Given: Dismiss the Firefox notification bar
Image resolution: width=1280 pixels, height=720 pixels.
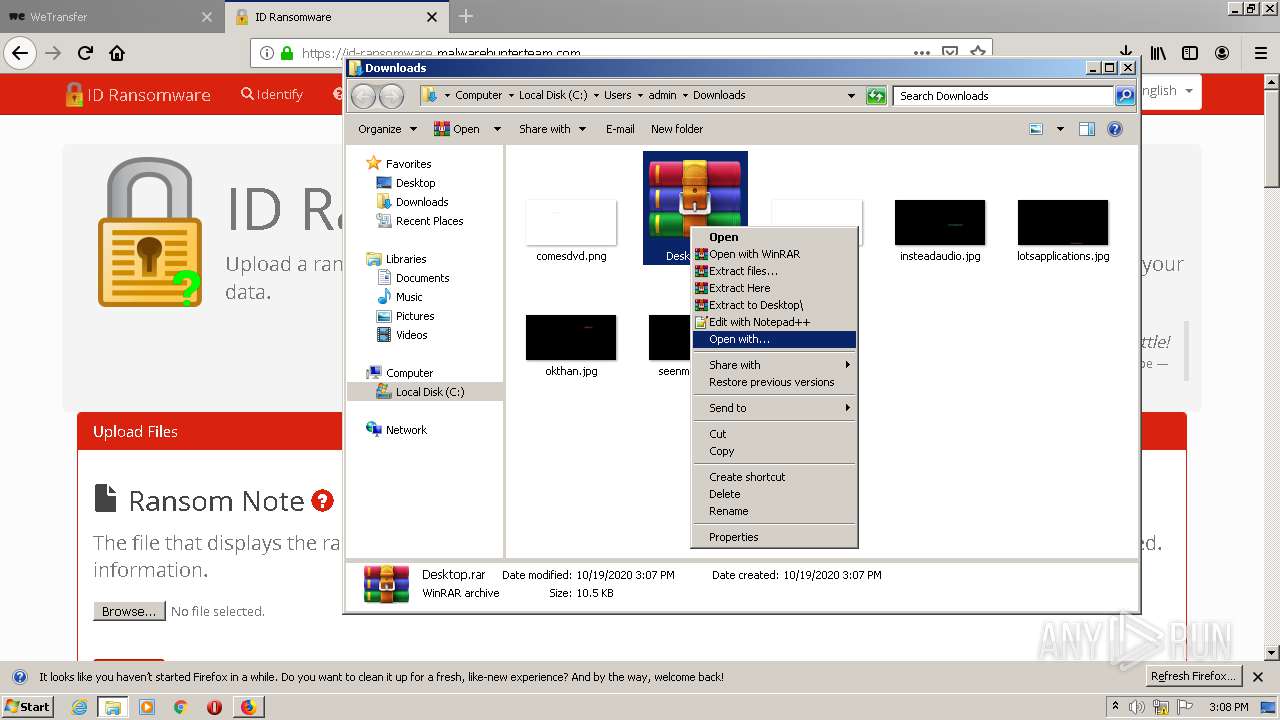Looking at the screenshot, I should coord(1258,677).
